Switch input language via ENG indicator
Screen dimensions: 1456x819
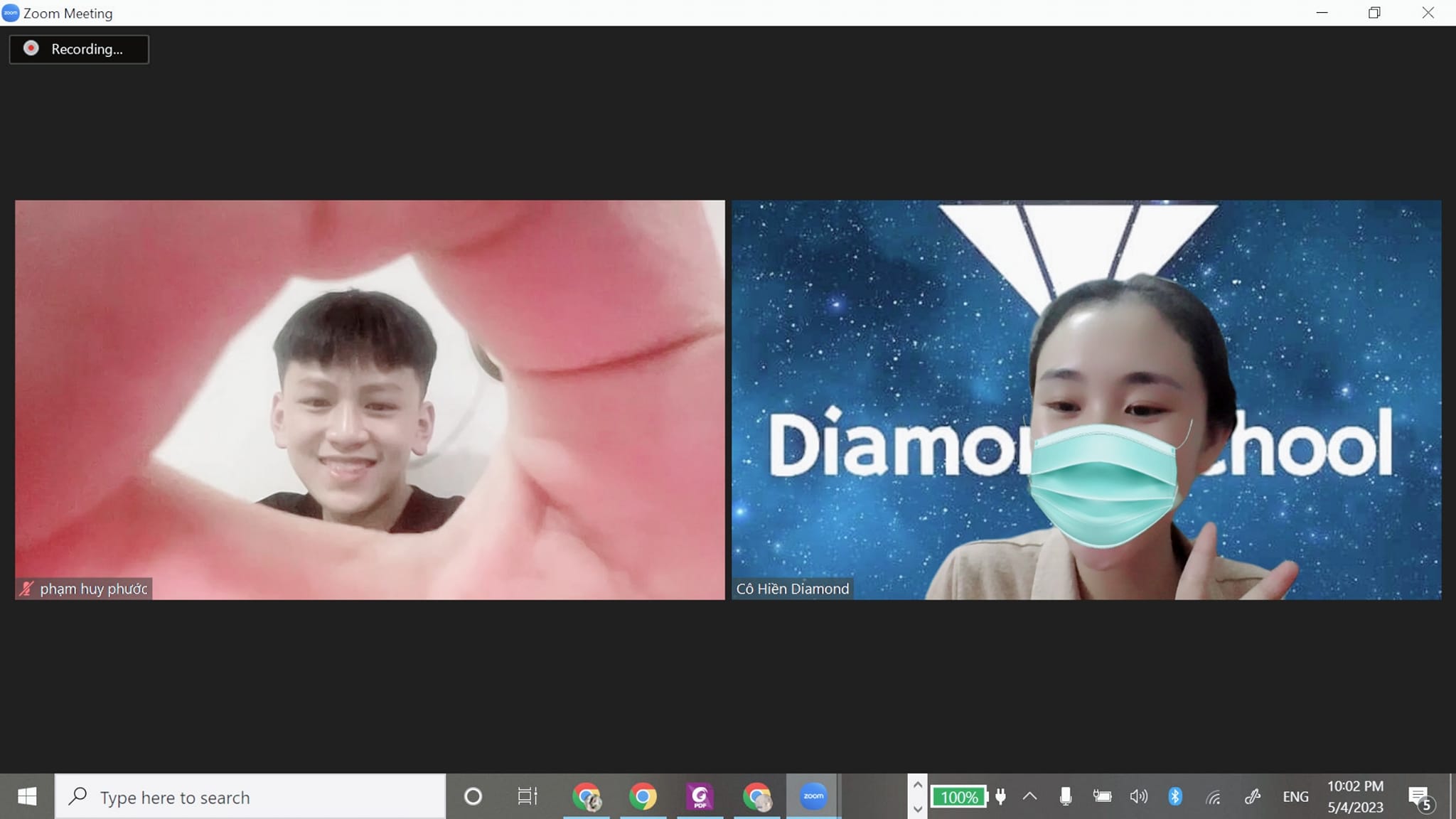coord(1295,796)
